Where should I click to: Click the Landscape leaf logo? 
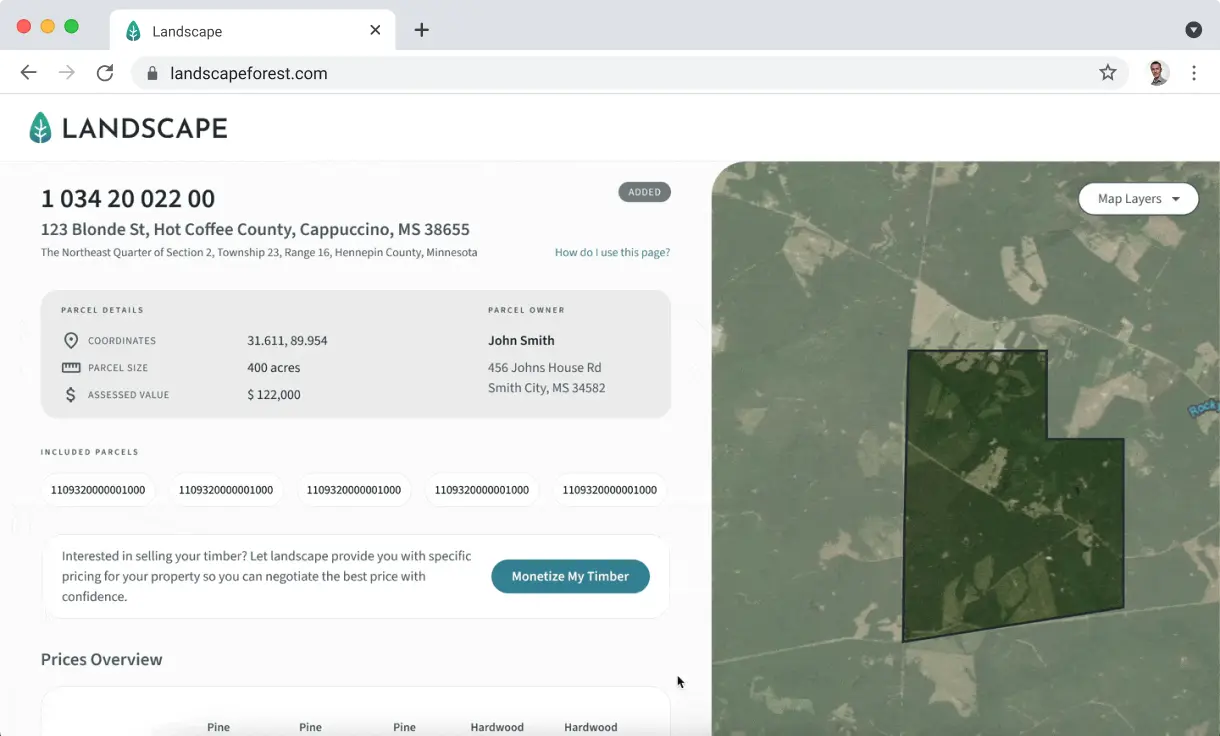(40, 127)
